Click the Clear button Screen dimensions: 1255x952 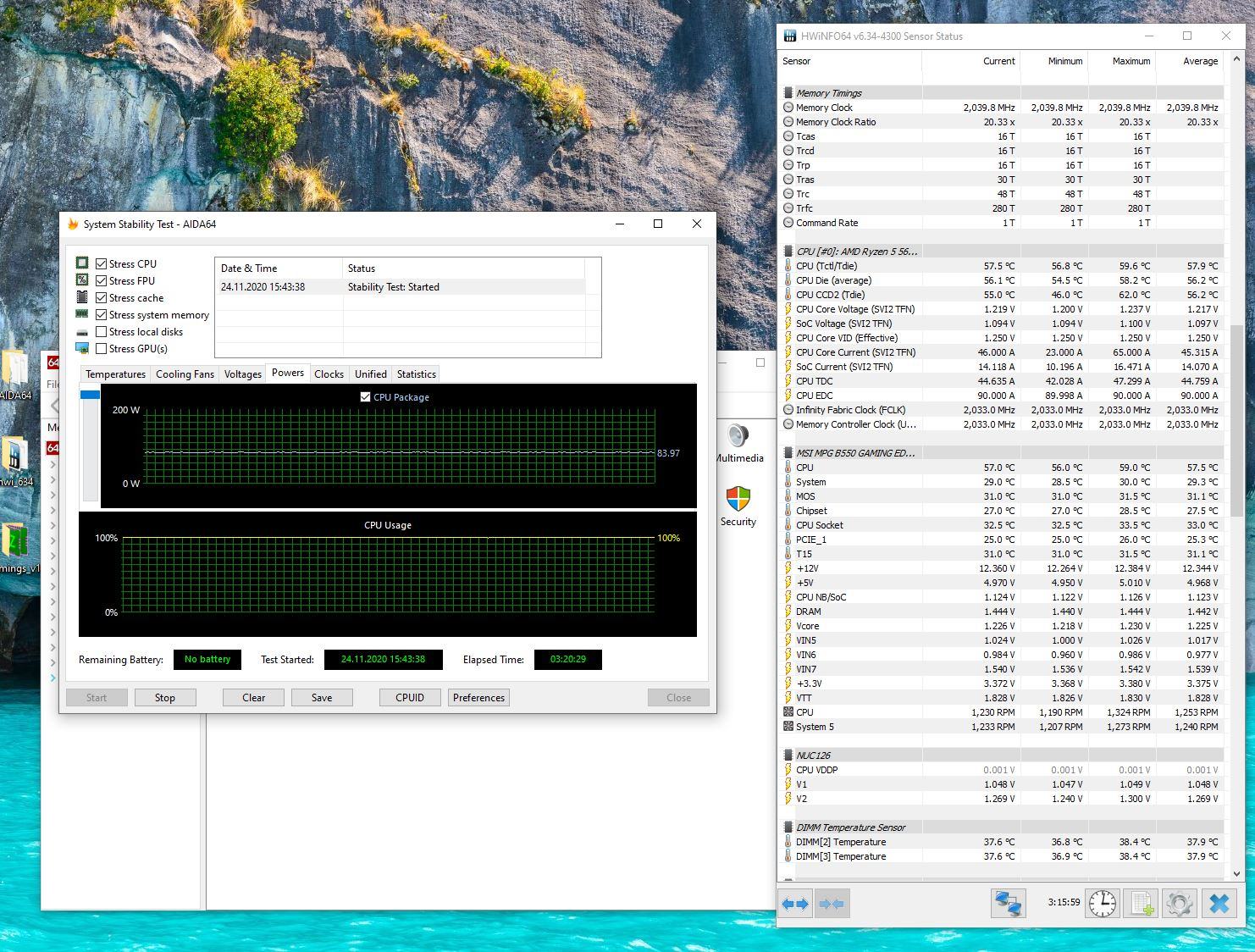pos(253,698)
